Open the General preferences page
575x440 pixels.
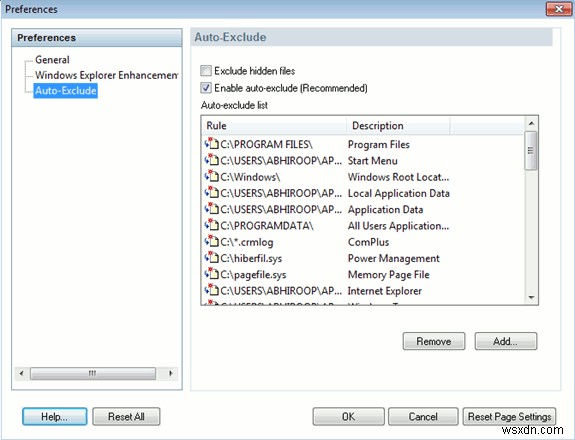(x=52, y=60)
